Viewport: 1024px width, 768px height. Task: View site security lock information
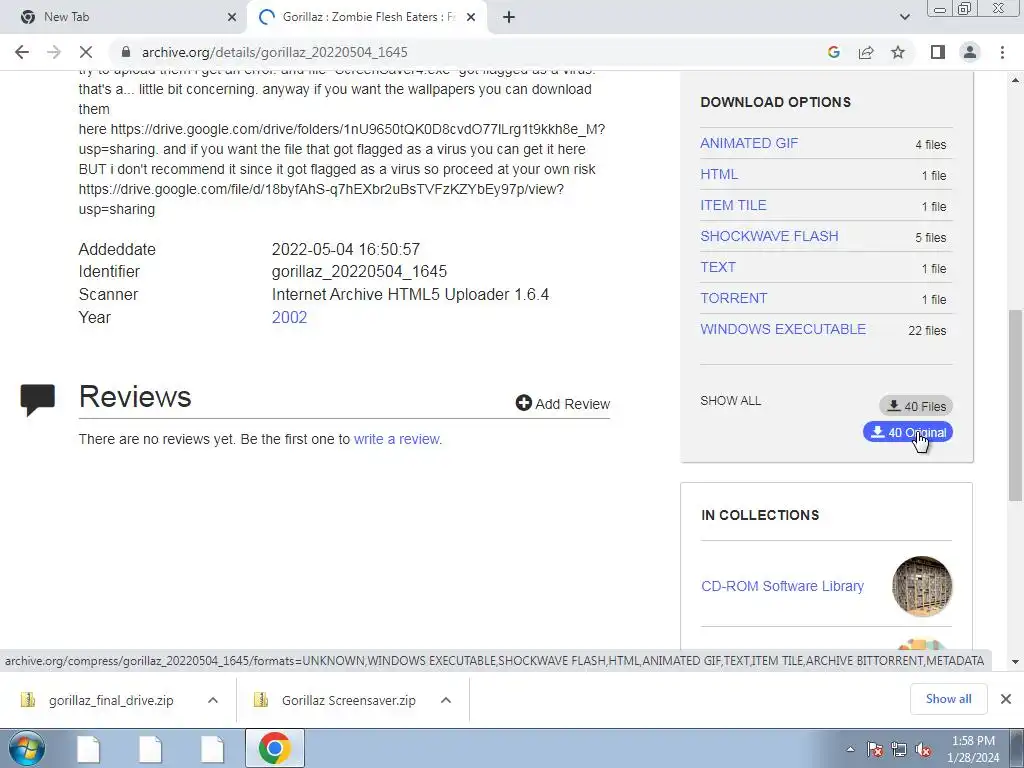(x=126, y=52)
